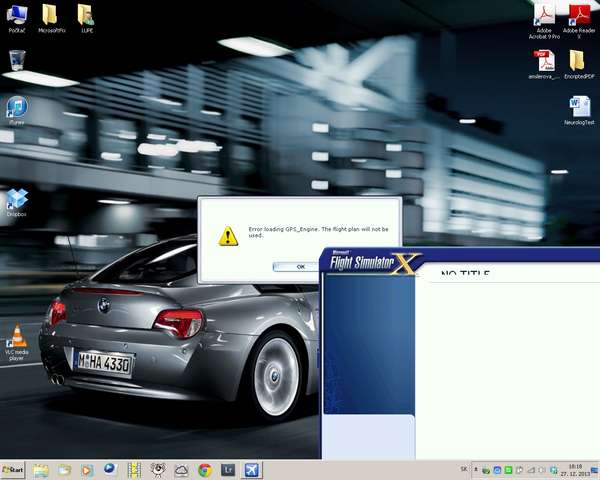The image size is (600, 480).
Task: Select the EncriptedPDF folder icon
Action: click(579, 64)
